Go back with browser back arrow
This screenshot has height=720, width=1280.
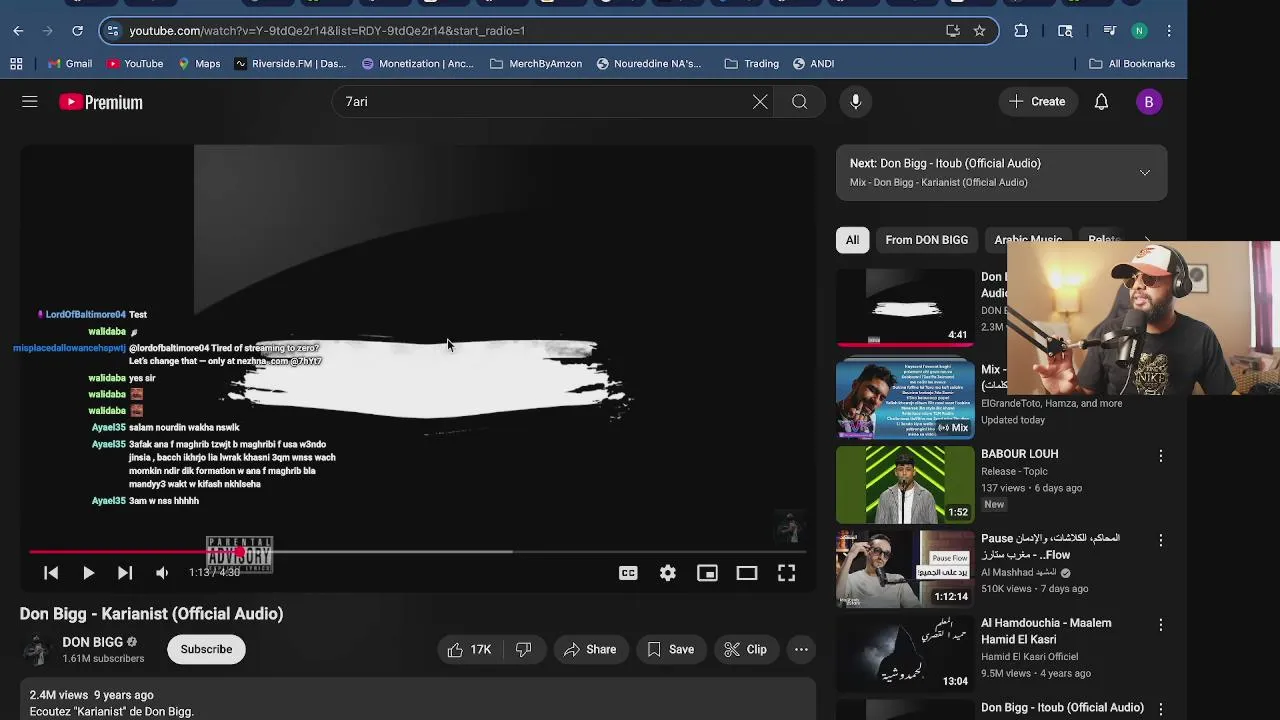(x=18, y=31)
